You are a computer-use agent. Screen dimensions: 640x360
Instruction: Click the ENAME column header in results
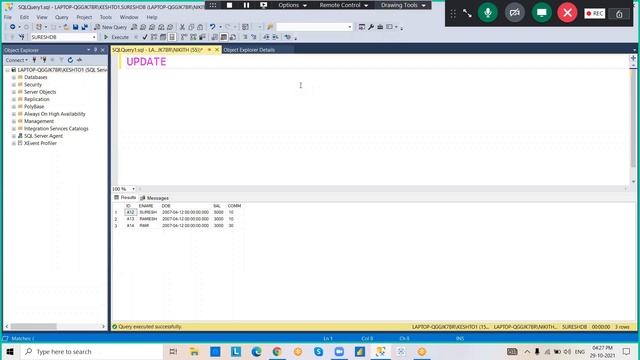coord(146,206)
